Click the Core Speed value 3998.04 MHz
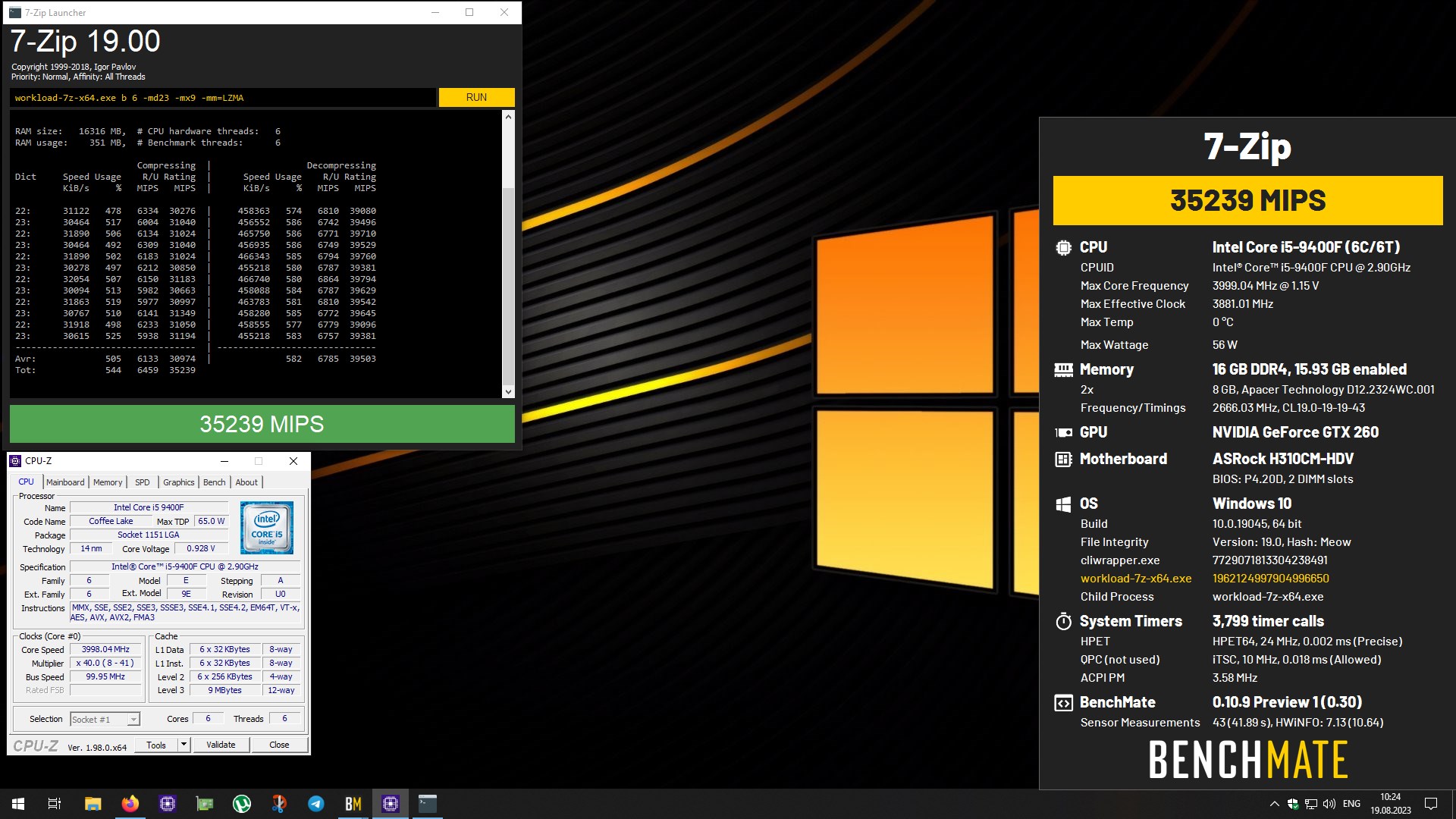Image resolution: width=1456 pixels, height=819 pixels. click(105, 650)
